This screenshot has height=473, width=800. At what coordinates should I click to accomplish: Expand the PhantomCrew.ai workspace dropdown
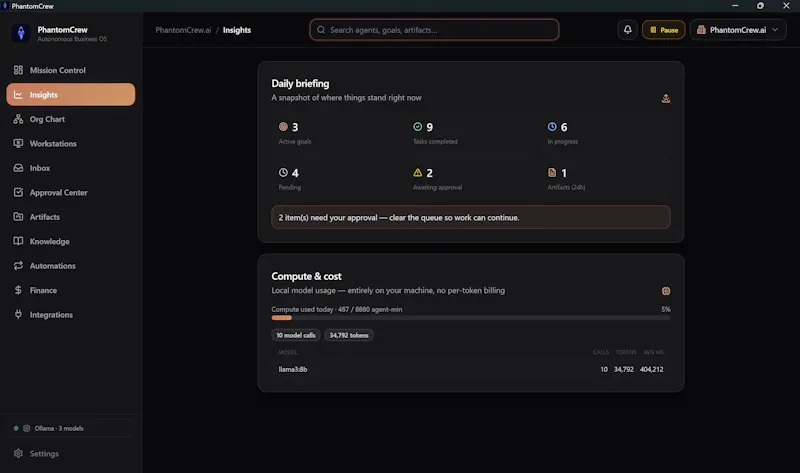738,30
